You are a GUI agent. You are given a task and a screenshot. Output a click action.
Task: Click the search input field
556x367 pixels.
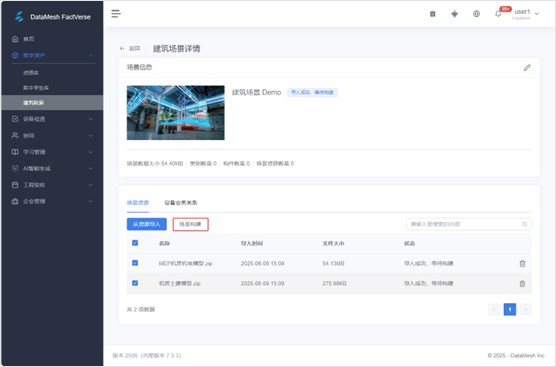click(468, 224)
